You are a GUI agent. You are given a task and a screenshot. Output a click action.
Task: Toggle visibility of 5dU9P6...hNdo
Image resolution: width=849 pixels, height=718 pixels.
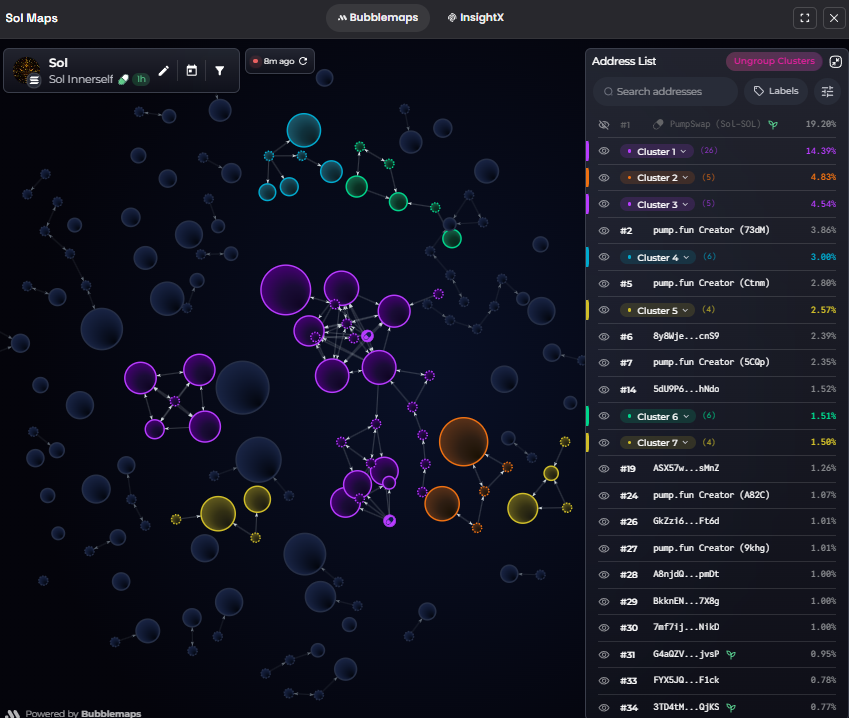tap(604, 390)
